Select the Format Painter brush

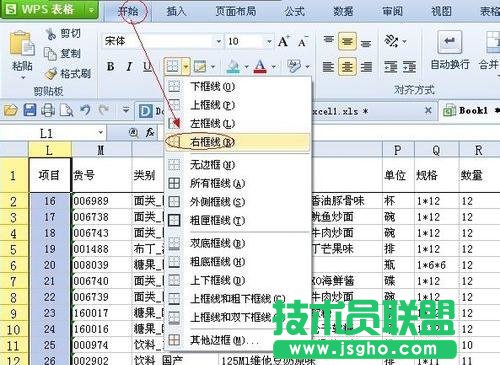pos(51,74)
